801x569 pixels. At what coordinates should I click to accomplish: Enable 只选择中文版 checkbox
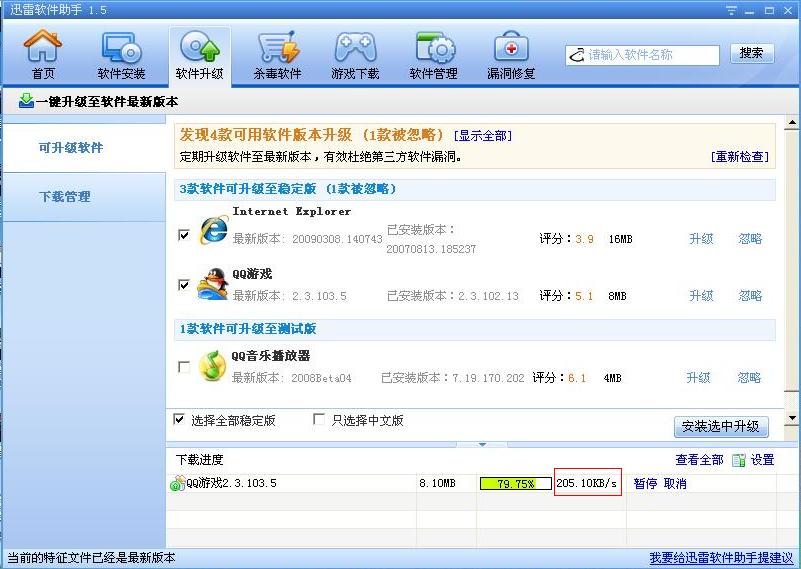pyautogui.click(x=319, y=419)
